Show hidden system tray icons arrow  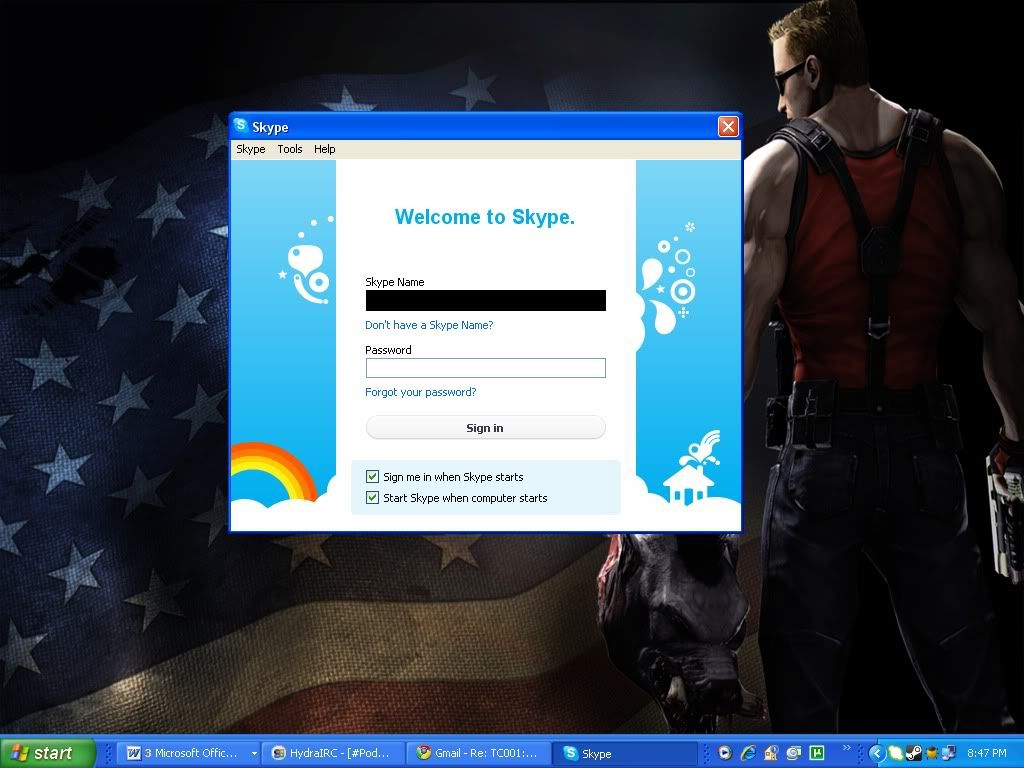tap(877, 753)
